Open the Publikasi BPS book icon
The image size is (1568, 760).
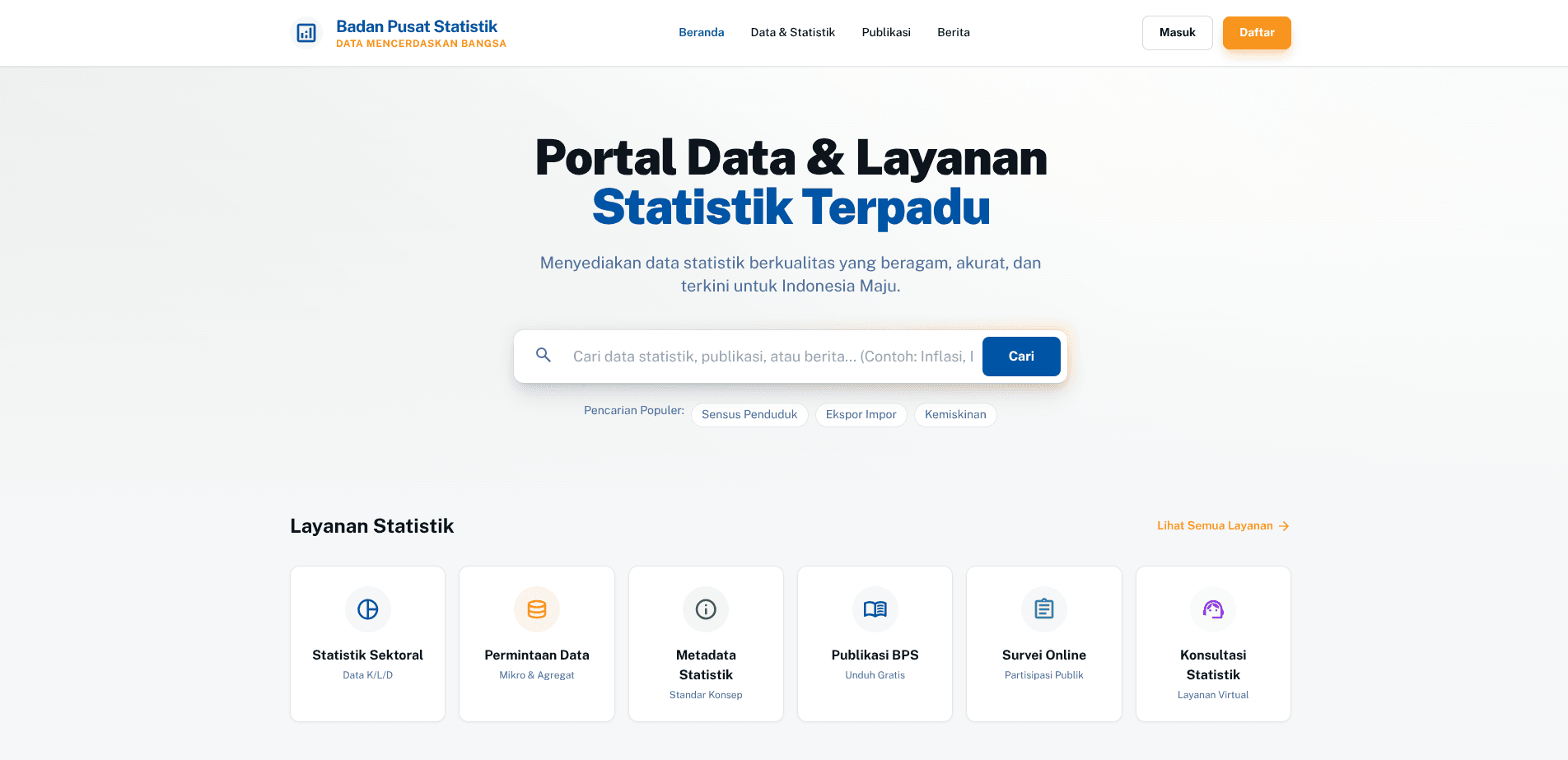tap(875, 609)
